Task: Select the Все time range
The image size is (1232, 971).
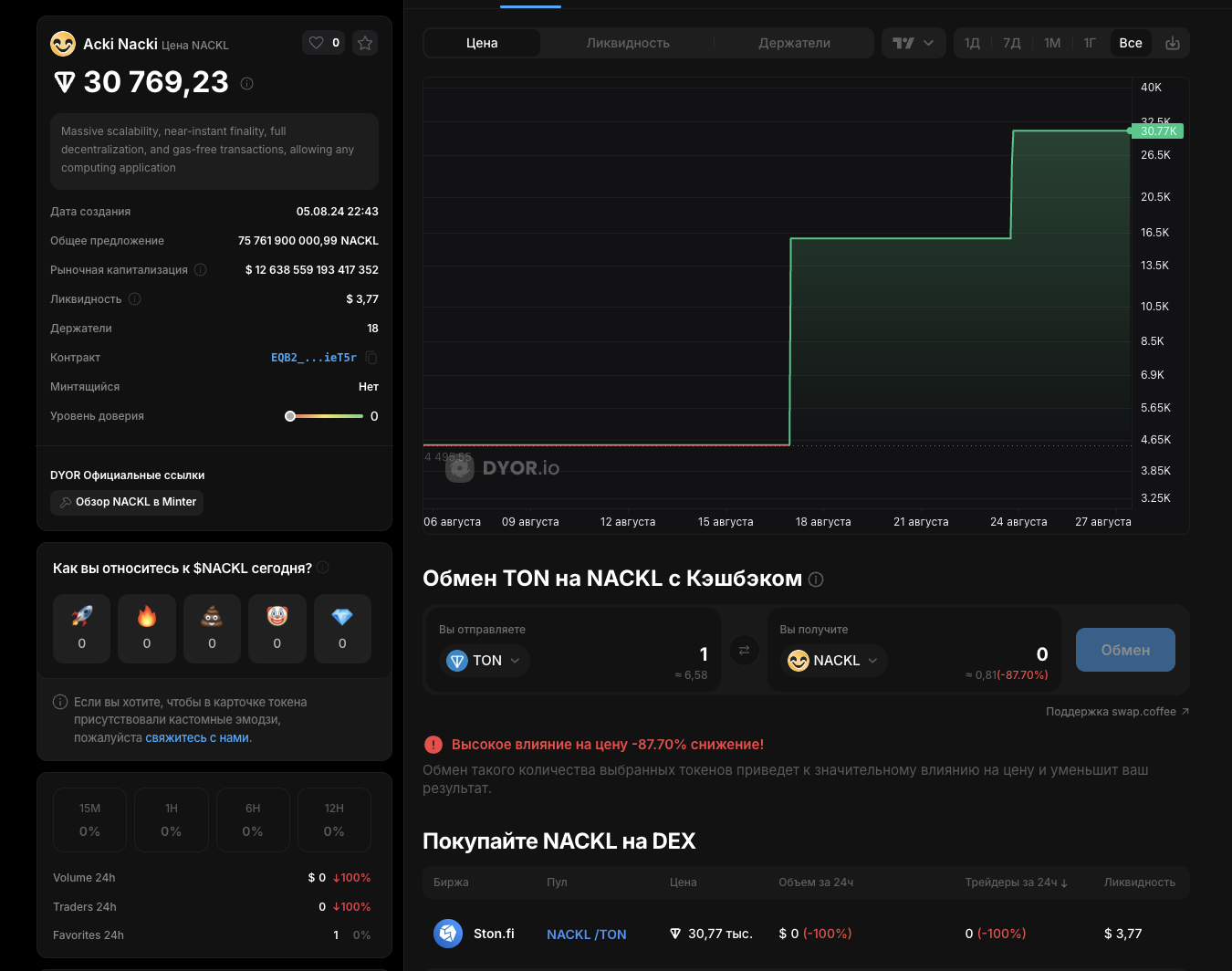Action: pos(1130,43)
